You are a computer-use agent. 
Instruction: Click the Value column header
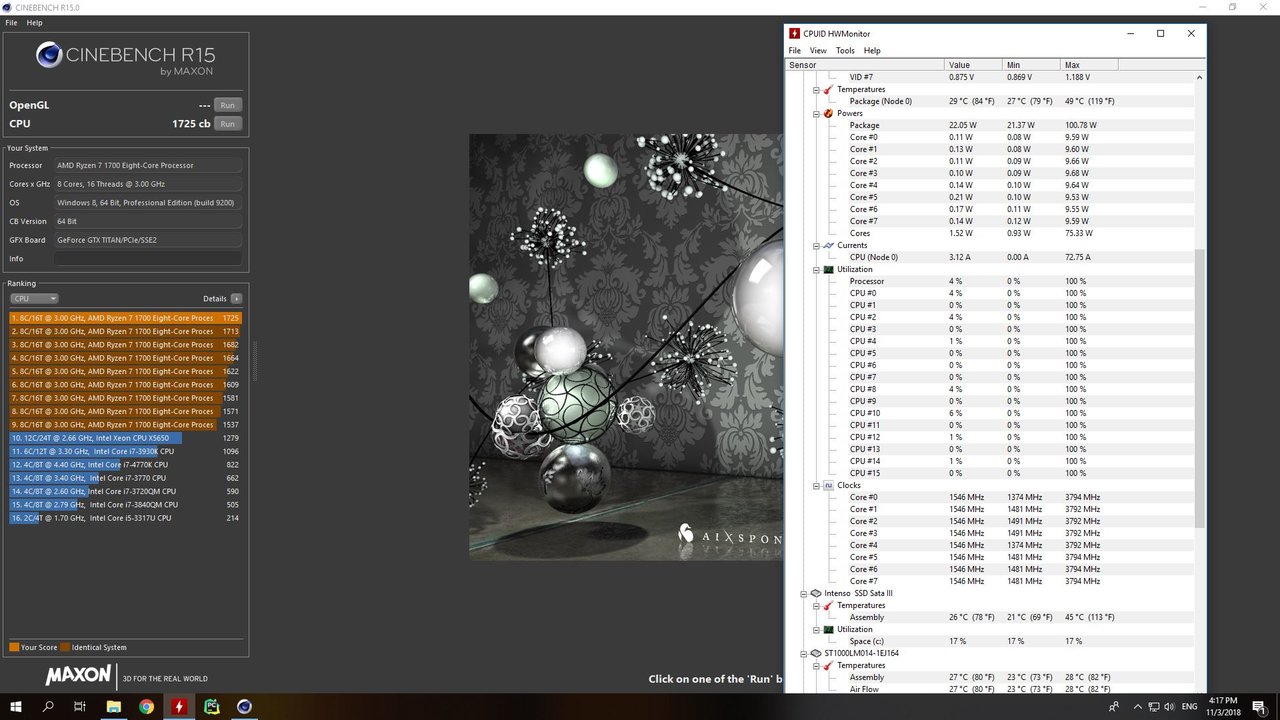point(974,65)
